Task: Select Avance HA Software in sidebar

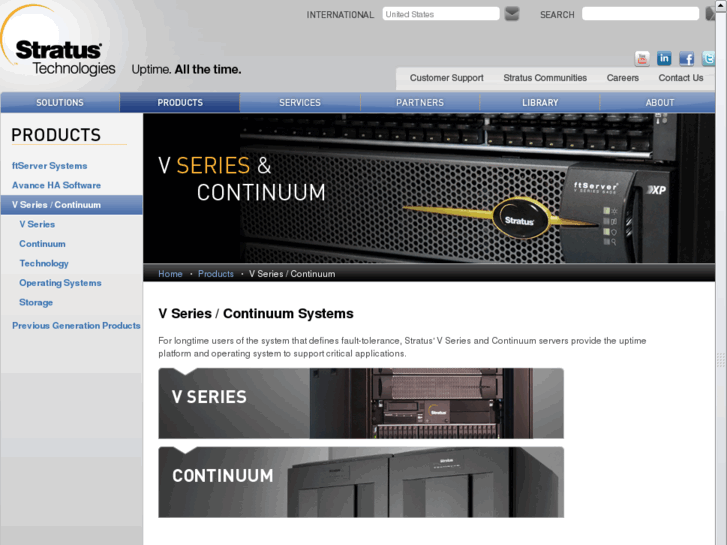Action: point(56,185)
